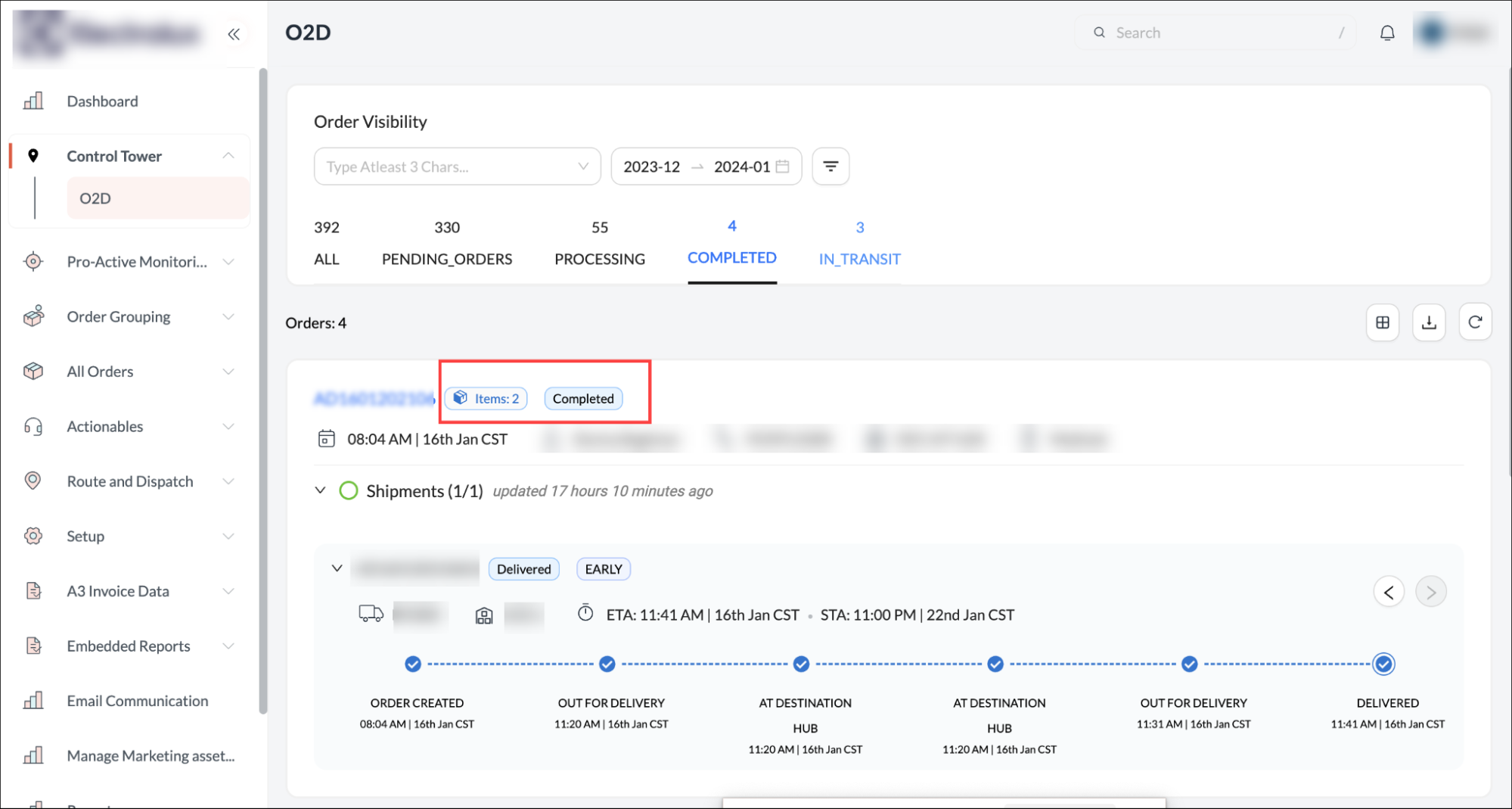Open the 2023-12 to 2024-01 date range

point(706,166)
